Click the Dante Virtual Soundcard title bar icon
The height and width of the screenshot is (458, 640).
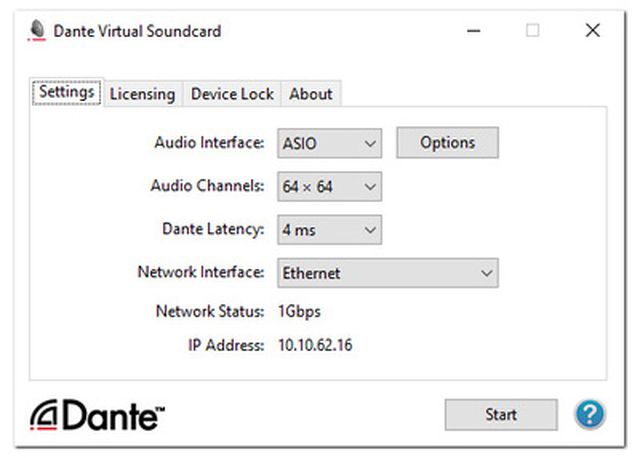click(x=37, y=30)
